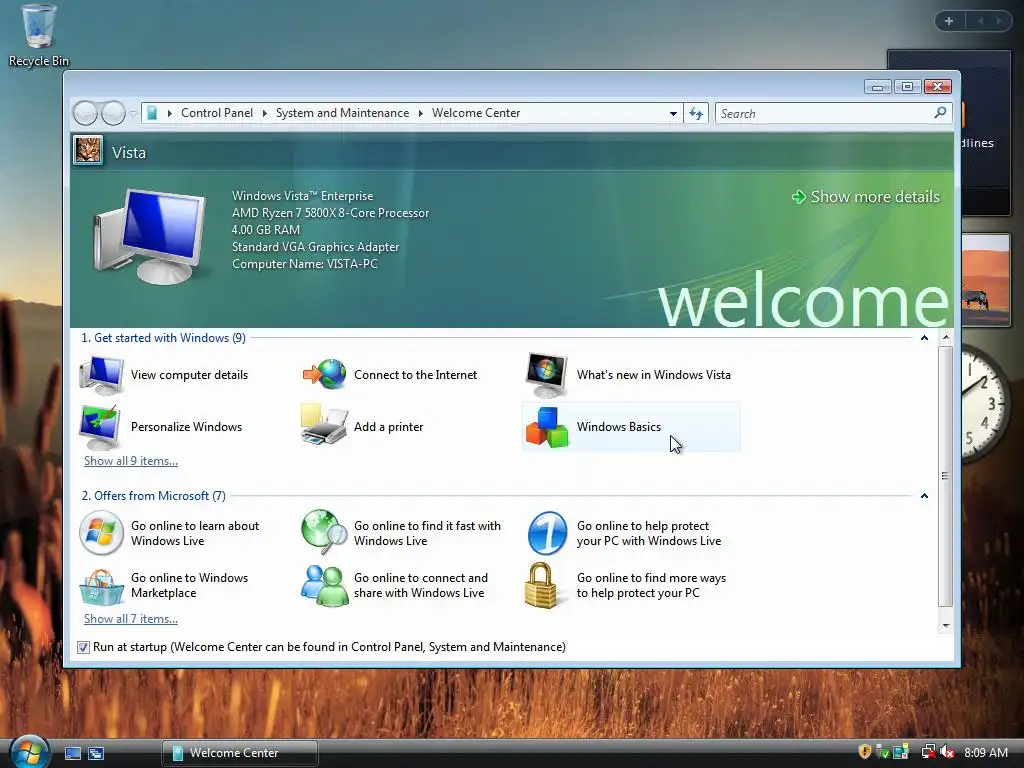Open the recent pages dropdown arrow
Viewport: 1024px width, 768px height.
pos(133,114)
